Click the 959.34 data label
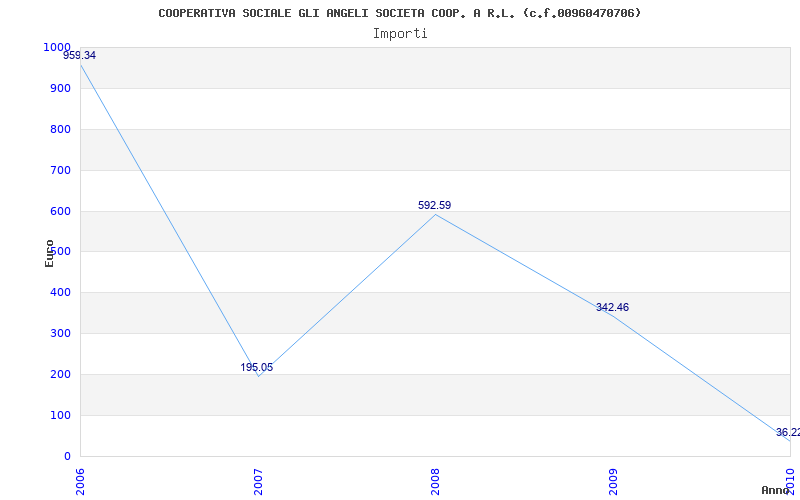The image size is (800, 500). [x=79, y=55]
